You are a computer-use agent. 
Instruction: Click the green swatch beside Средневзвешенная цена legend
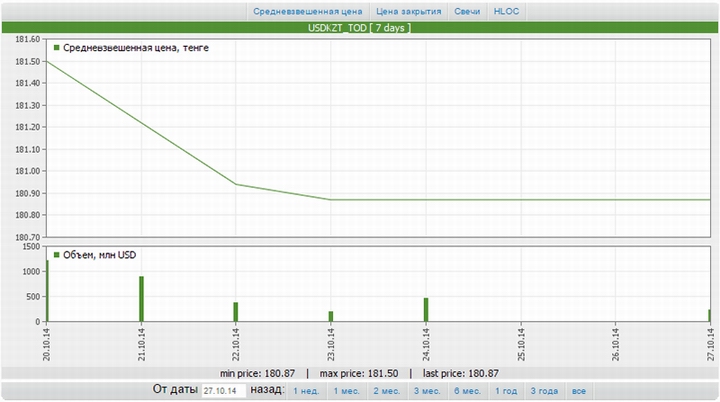tap(56, 47)
